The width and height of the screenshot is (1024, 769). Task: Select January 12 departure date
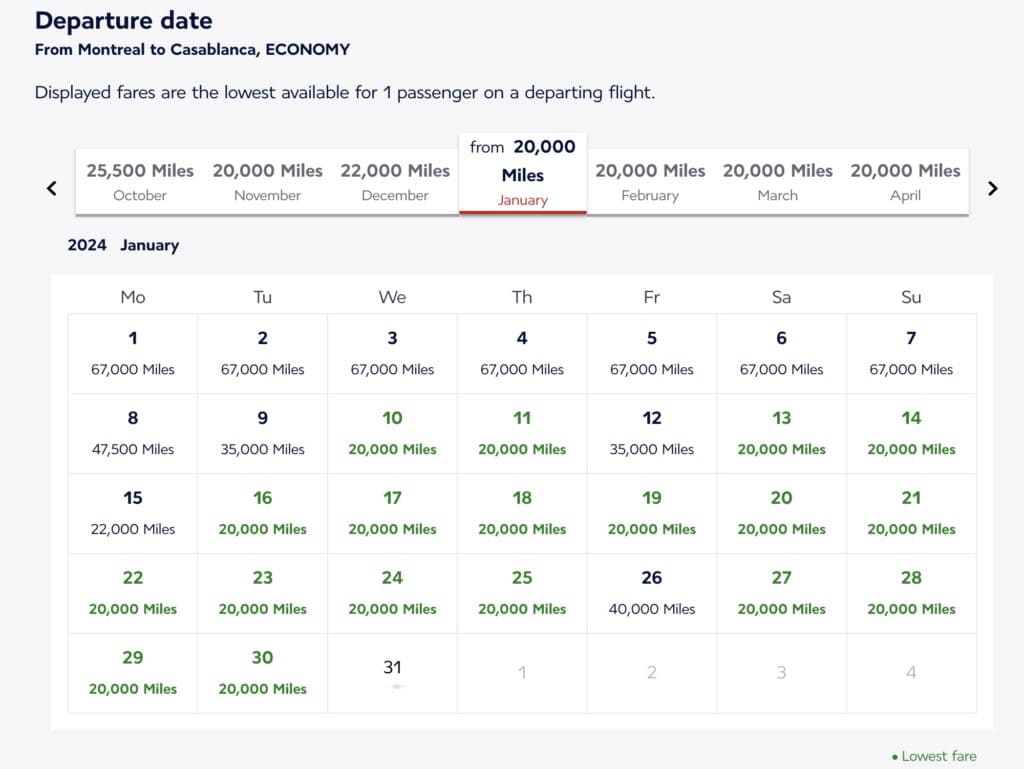click(652, 433)
